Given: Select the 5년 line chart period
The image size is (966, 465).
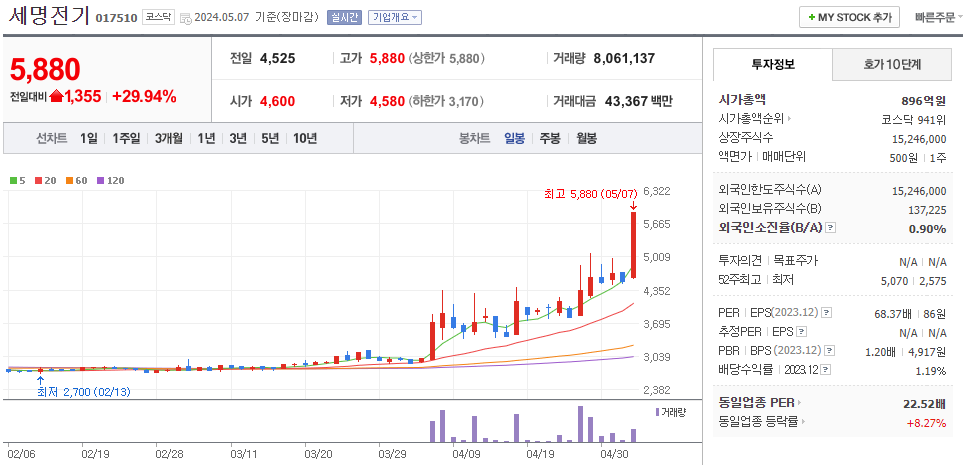Looking at the screenshot, I should coord(269,139).
